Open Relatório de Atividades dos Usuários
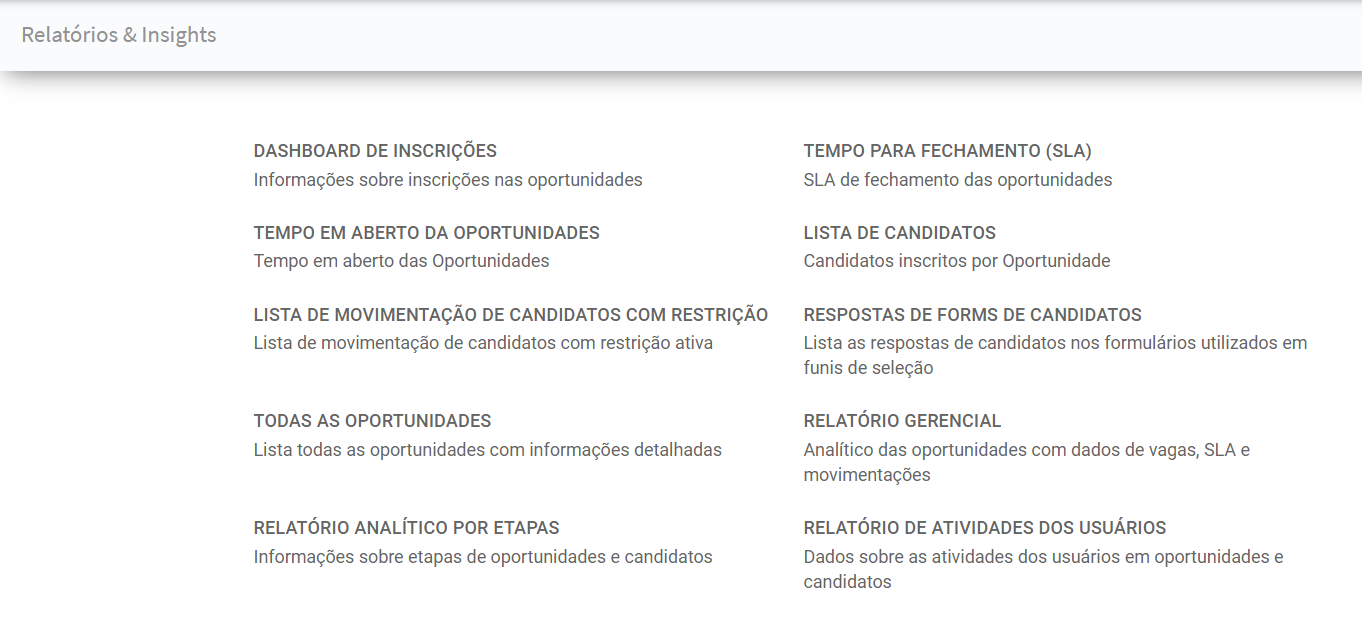This screenshot has height=621, width=1362. tap(984, 528)
